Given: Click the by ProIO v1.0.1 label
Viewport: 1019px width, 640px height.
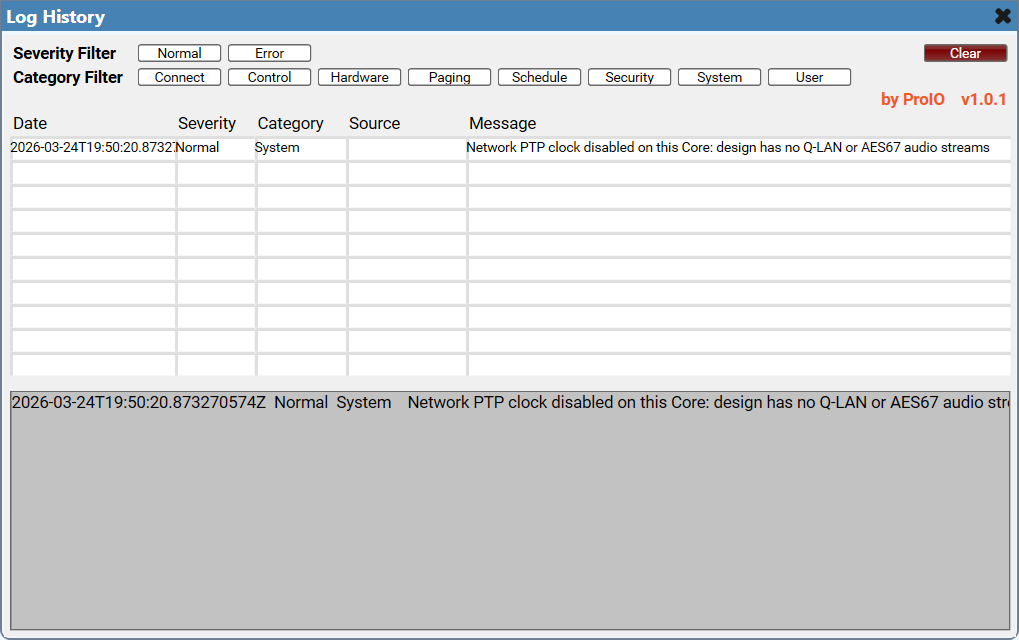Looking at the screenshot, I should click(x=943, y=100).
